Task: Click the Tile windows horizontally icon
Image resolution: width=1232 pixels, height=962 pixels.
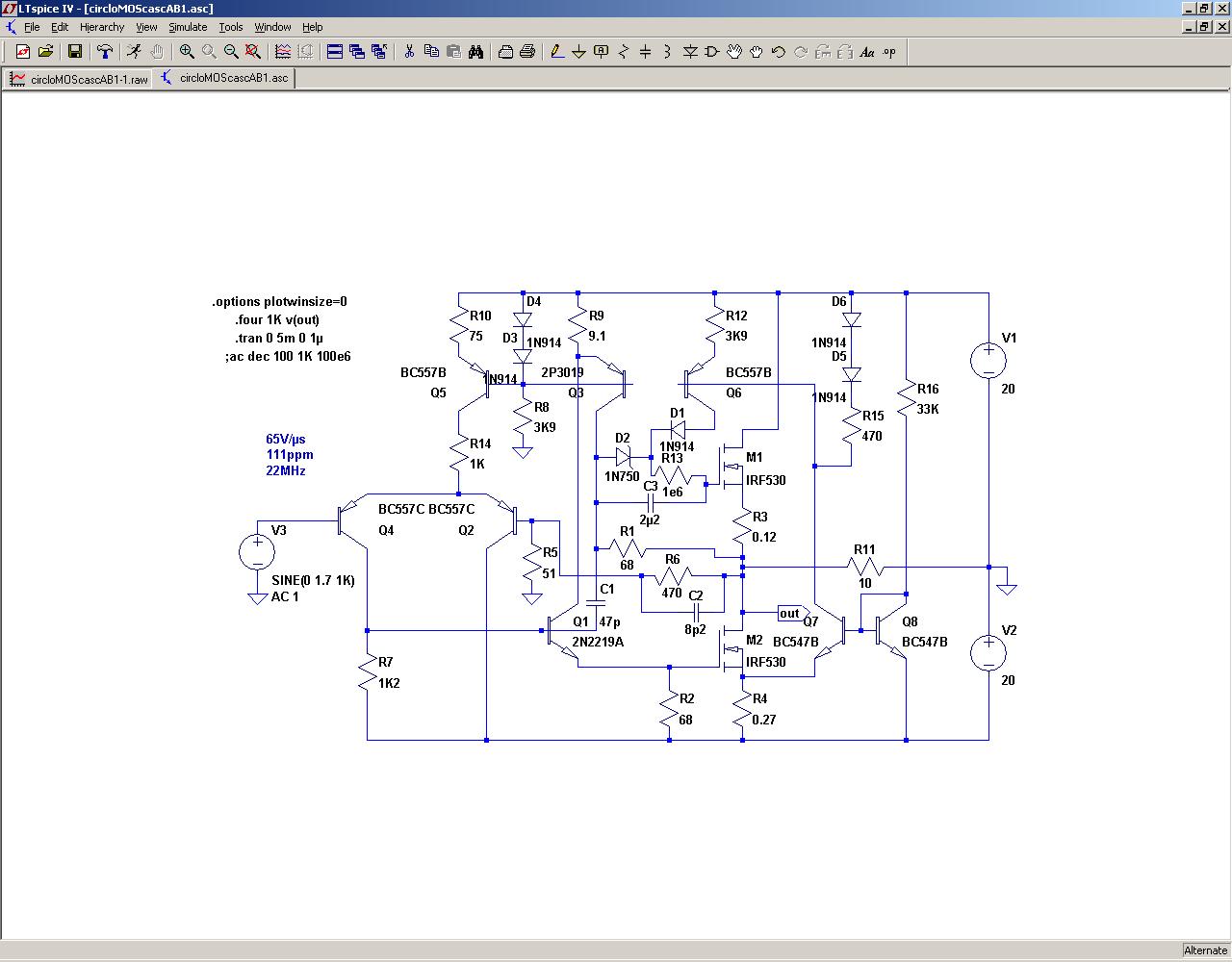Action: 335,52
